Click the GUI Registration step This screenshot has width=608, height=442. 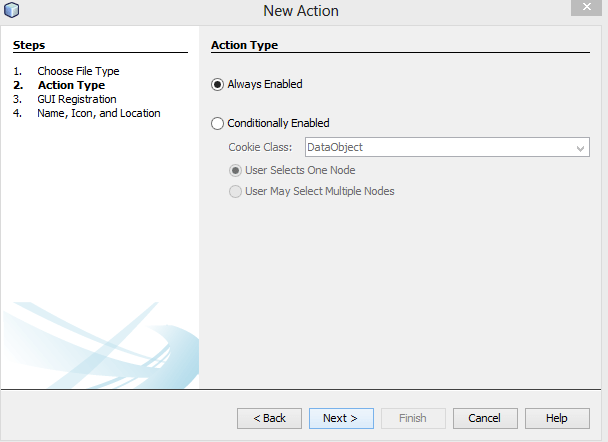pyautogui.click(x=77, y=99)
